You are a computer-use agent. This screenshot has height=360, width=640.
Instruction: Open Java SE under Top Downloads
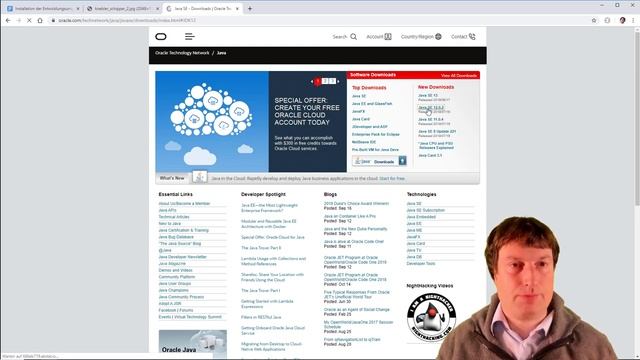click(x=359, y=96)
